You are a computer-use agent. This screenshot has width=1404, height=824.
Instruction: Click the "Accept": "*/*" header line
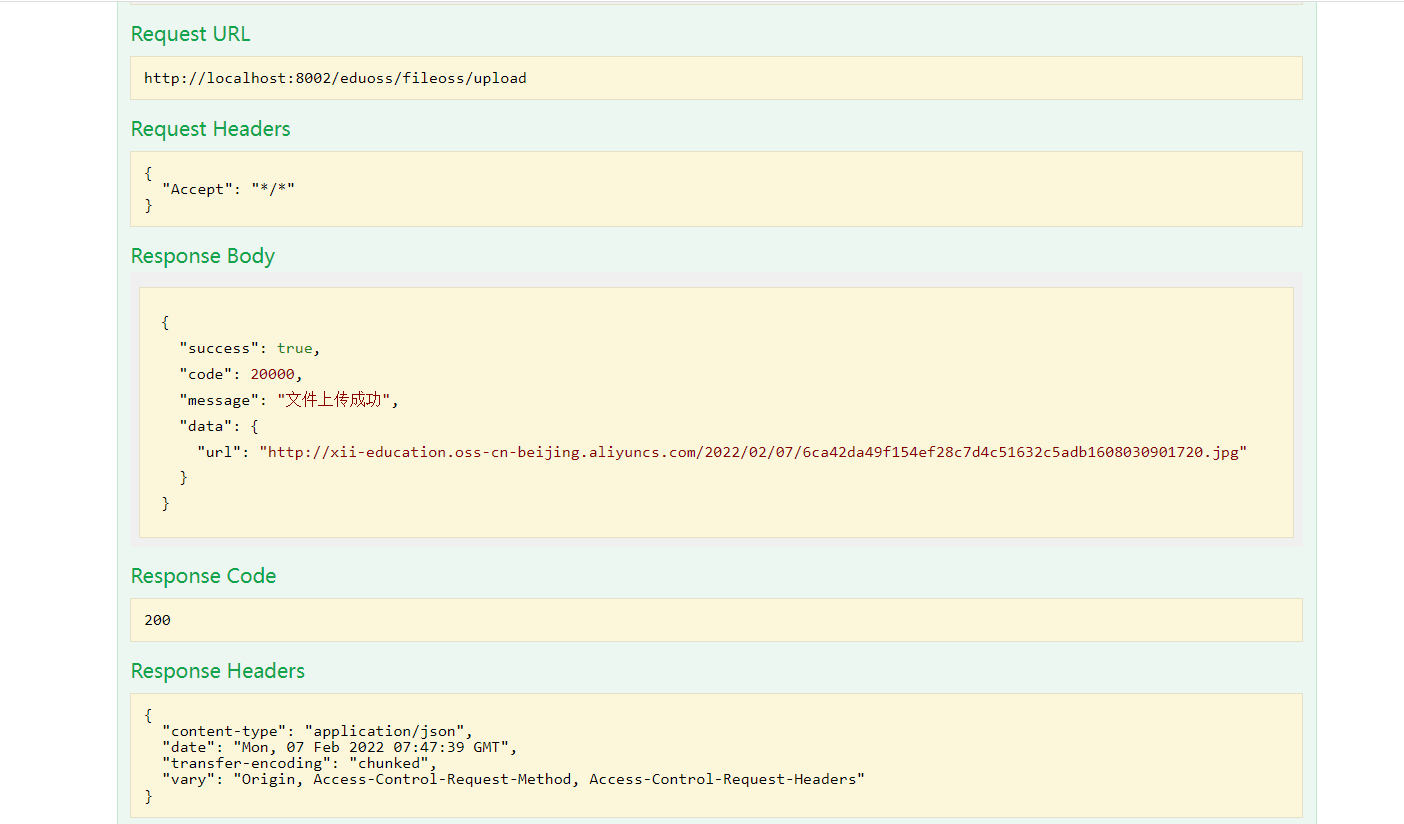coord(228,189)
